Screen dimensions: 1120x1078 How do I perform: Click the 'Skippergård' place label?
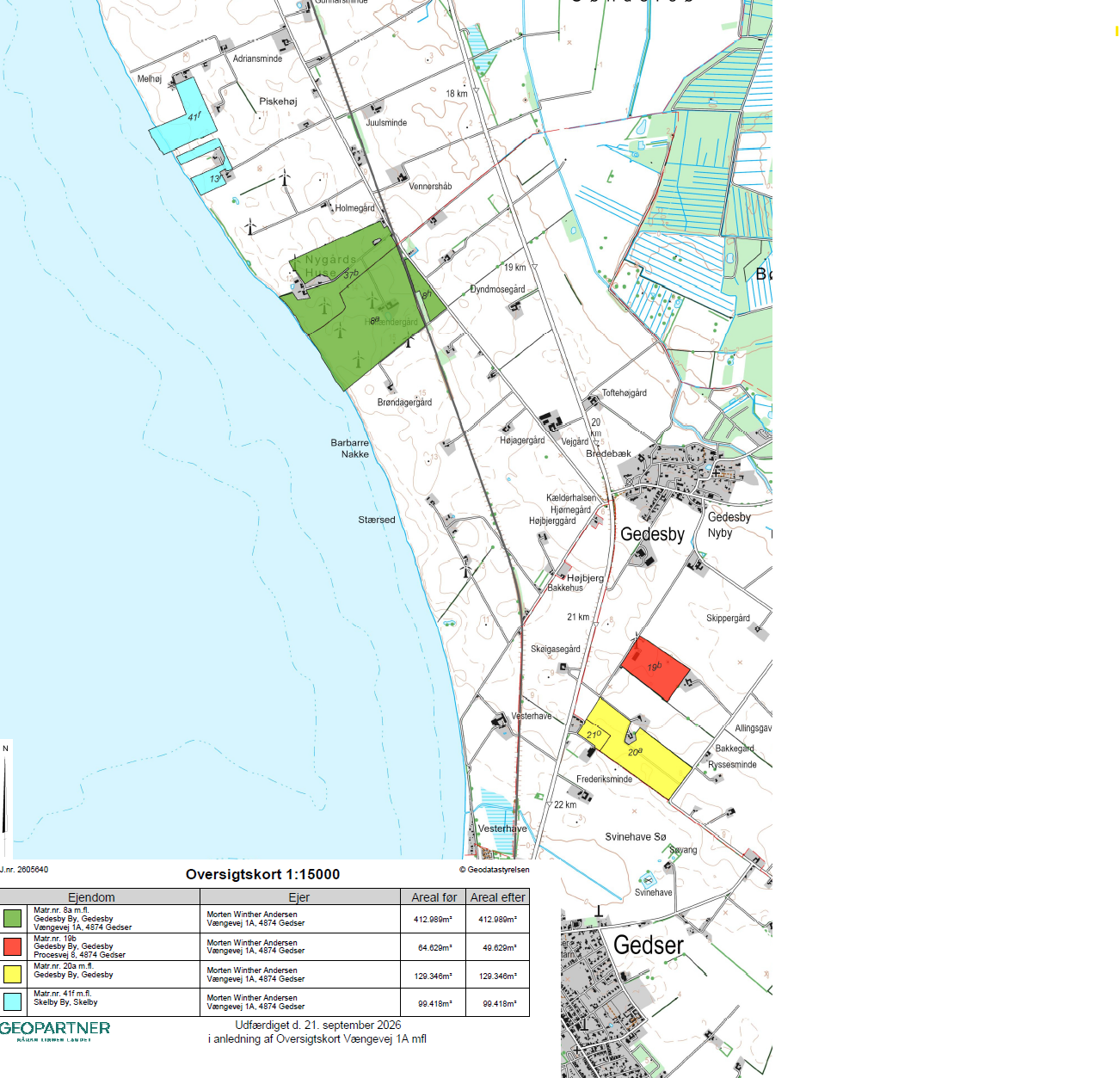click(x=728, y=618)
